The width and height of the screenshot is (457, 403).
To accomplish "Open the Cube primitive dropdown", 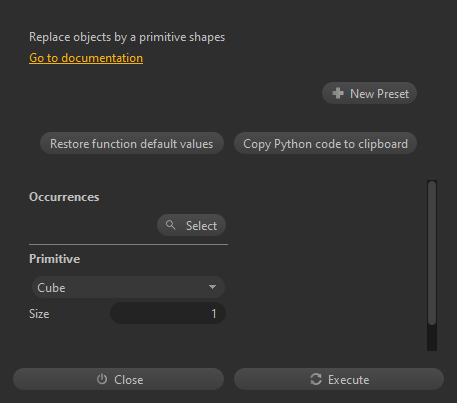I will click(x=128, y=287).
